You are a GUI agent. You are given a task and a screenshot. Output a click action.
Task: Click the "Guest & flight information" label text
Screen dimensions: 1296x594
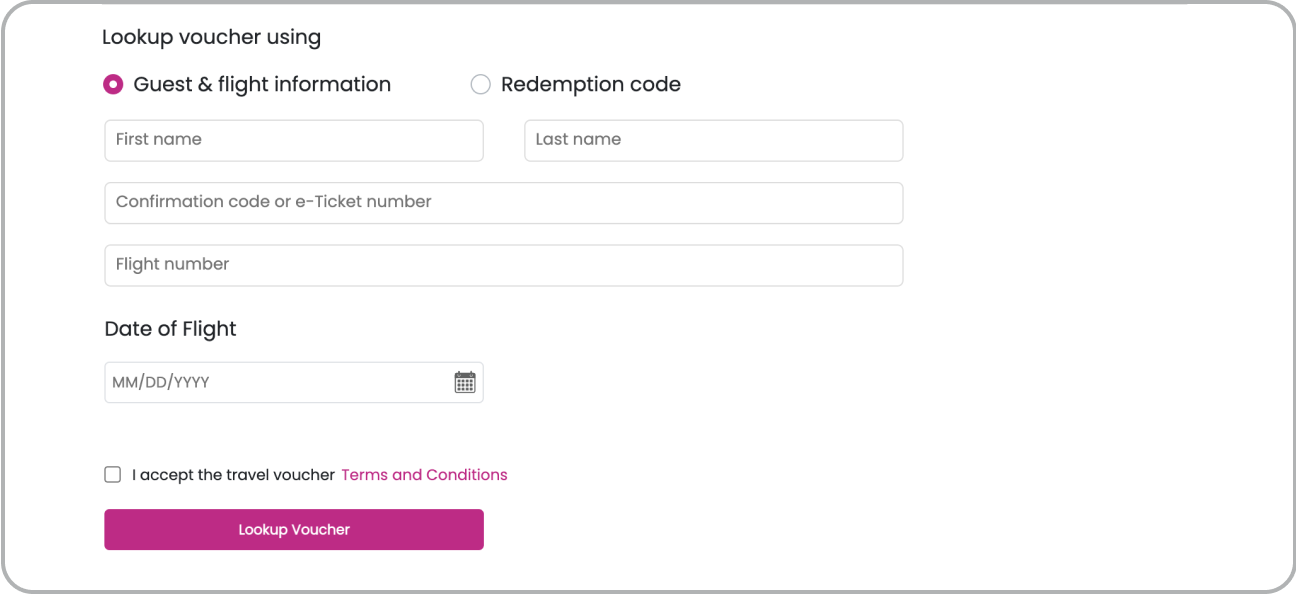tap(262, 85)
